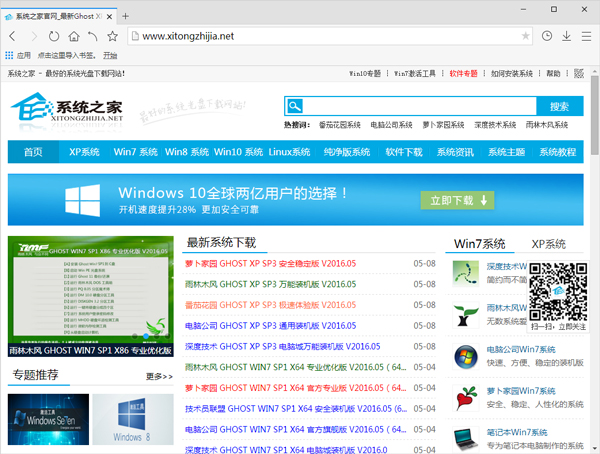
Task: Open 系统主题 in navigation bar
Action: 506,152
